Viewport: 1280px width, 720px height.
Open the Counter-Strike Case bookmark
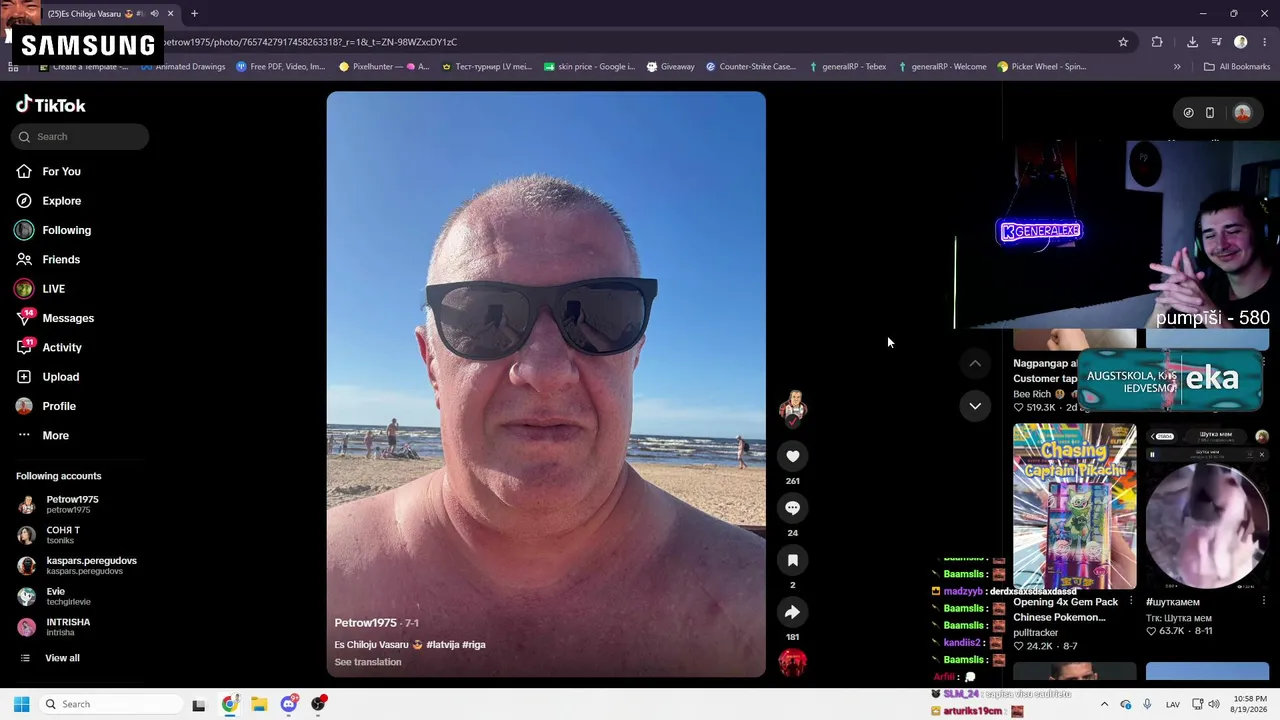751,67
